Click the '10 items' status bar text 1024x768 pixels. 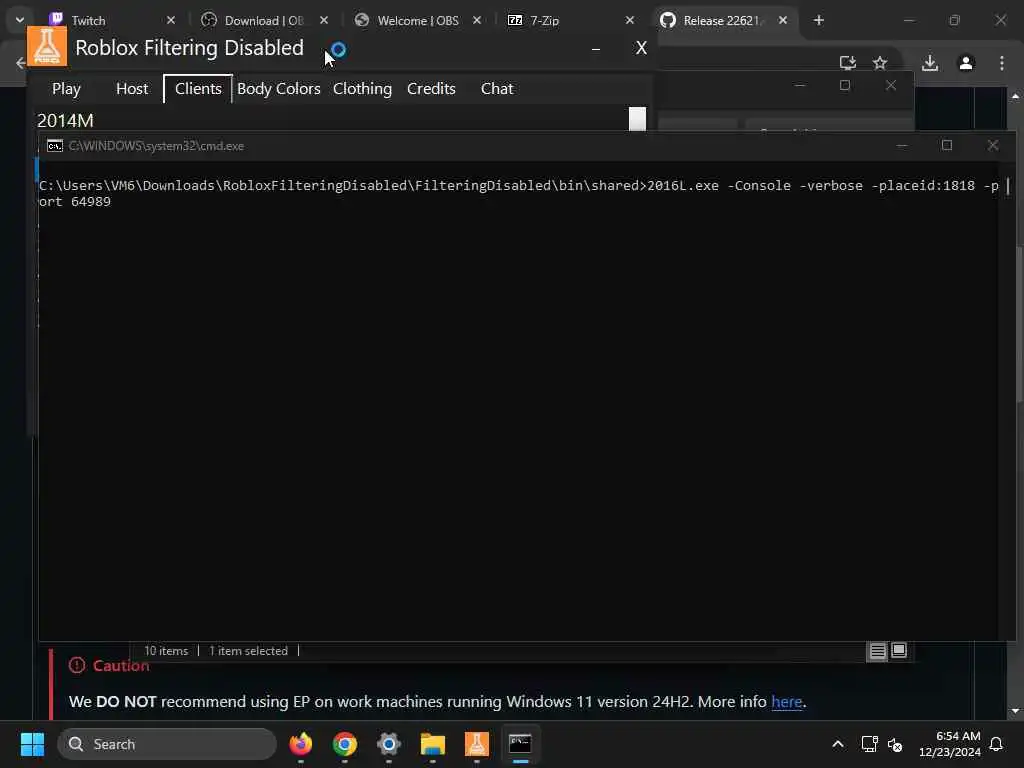pyautogui.click(x=166, y=651)
